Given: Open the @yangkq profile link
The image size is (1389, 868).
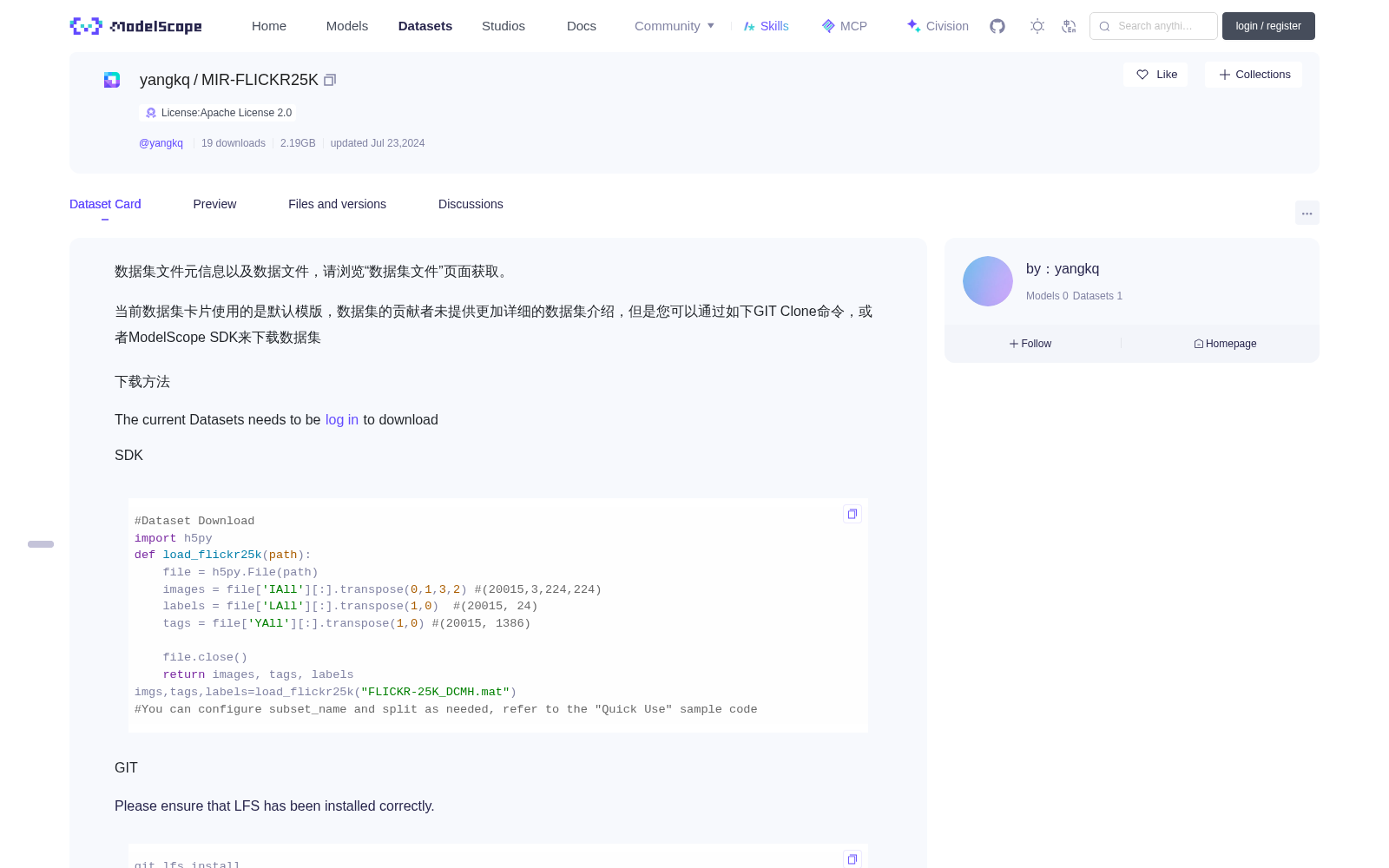Looking at the screenshot, I should pos(161,143).
